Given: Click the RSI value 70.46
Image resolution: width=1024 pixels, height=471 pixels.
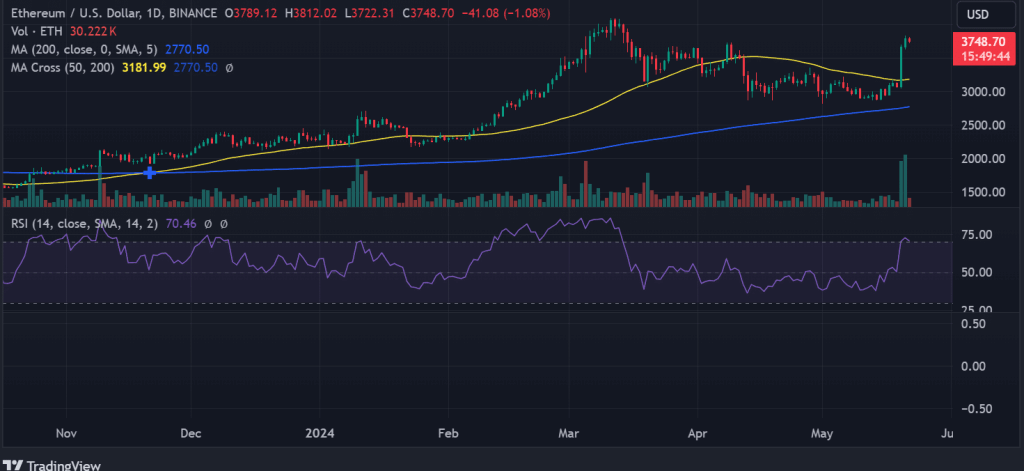Looking at the screenshot, I should pyautogui.click(x=182, y=224).
